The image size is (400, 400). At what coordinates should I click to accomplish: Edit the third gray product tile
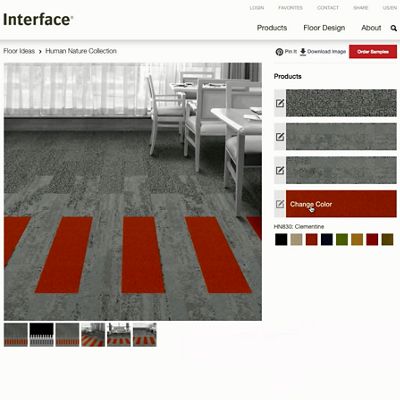280,170
